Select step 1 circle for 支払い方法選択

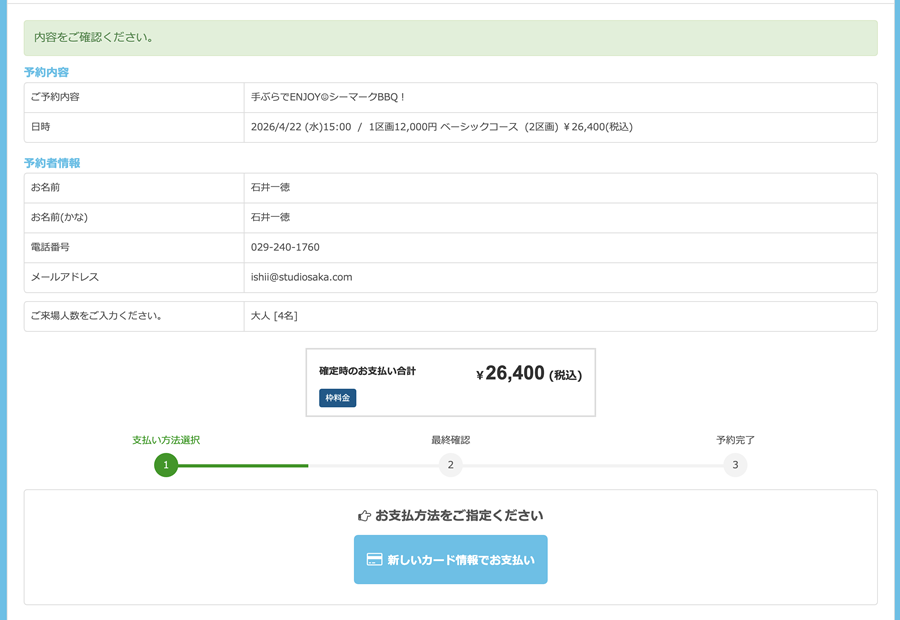(166, 465)
